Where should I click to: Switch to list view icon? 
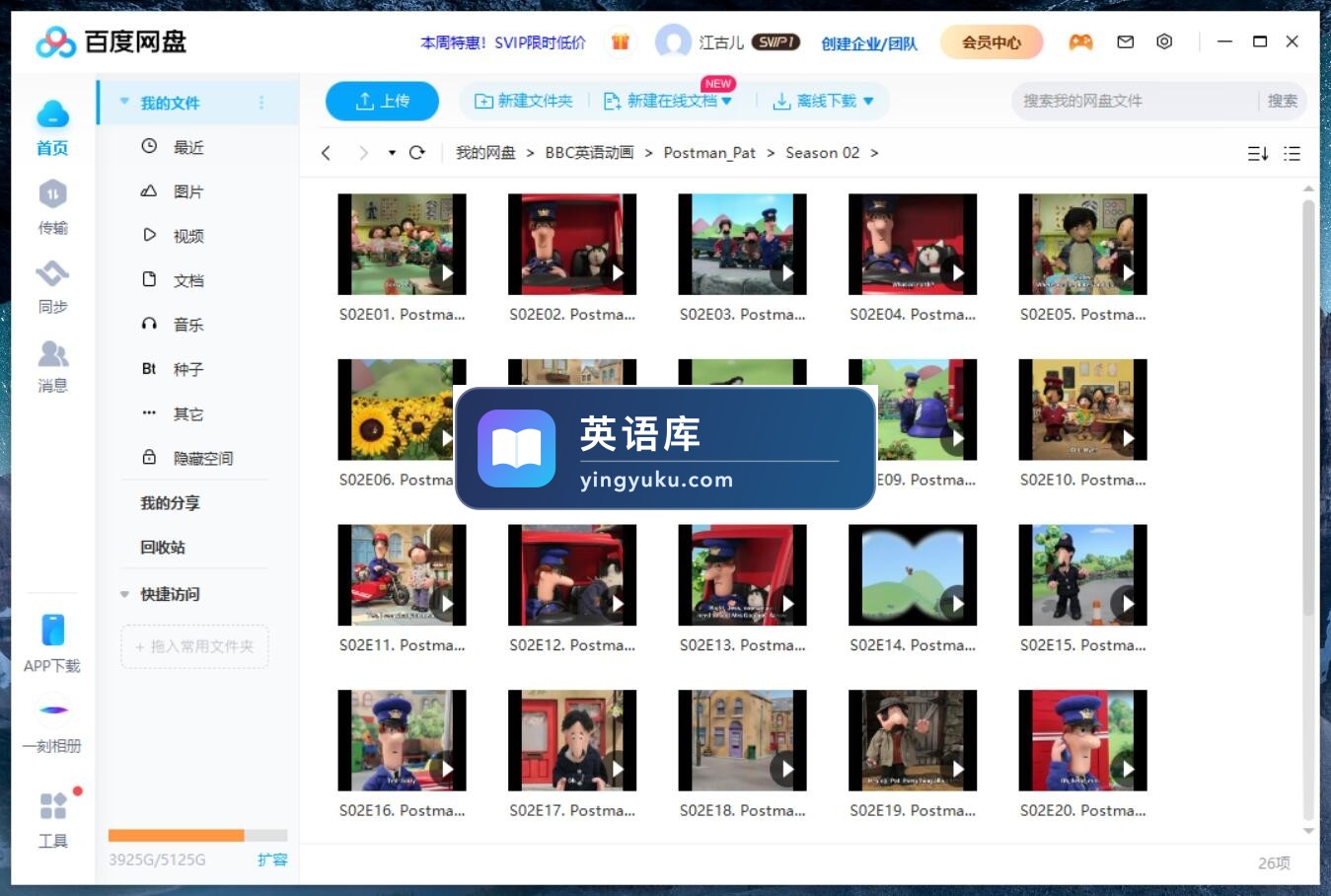[1292, 153]
